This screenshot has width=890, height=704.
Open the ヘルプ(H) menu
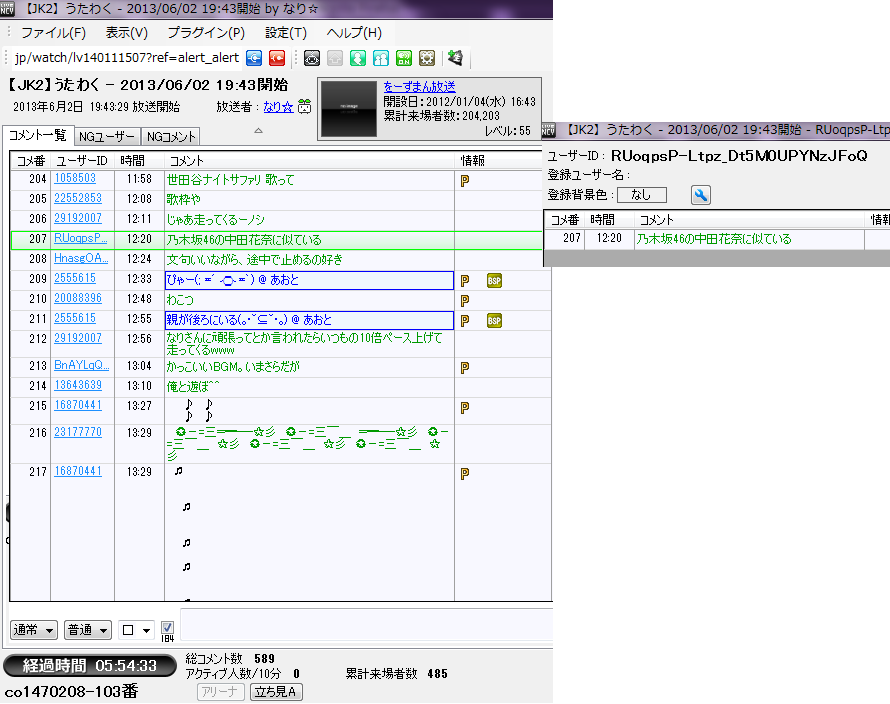(354, 33)
